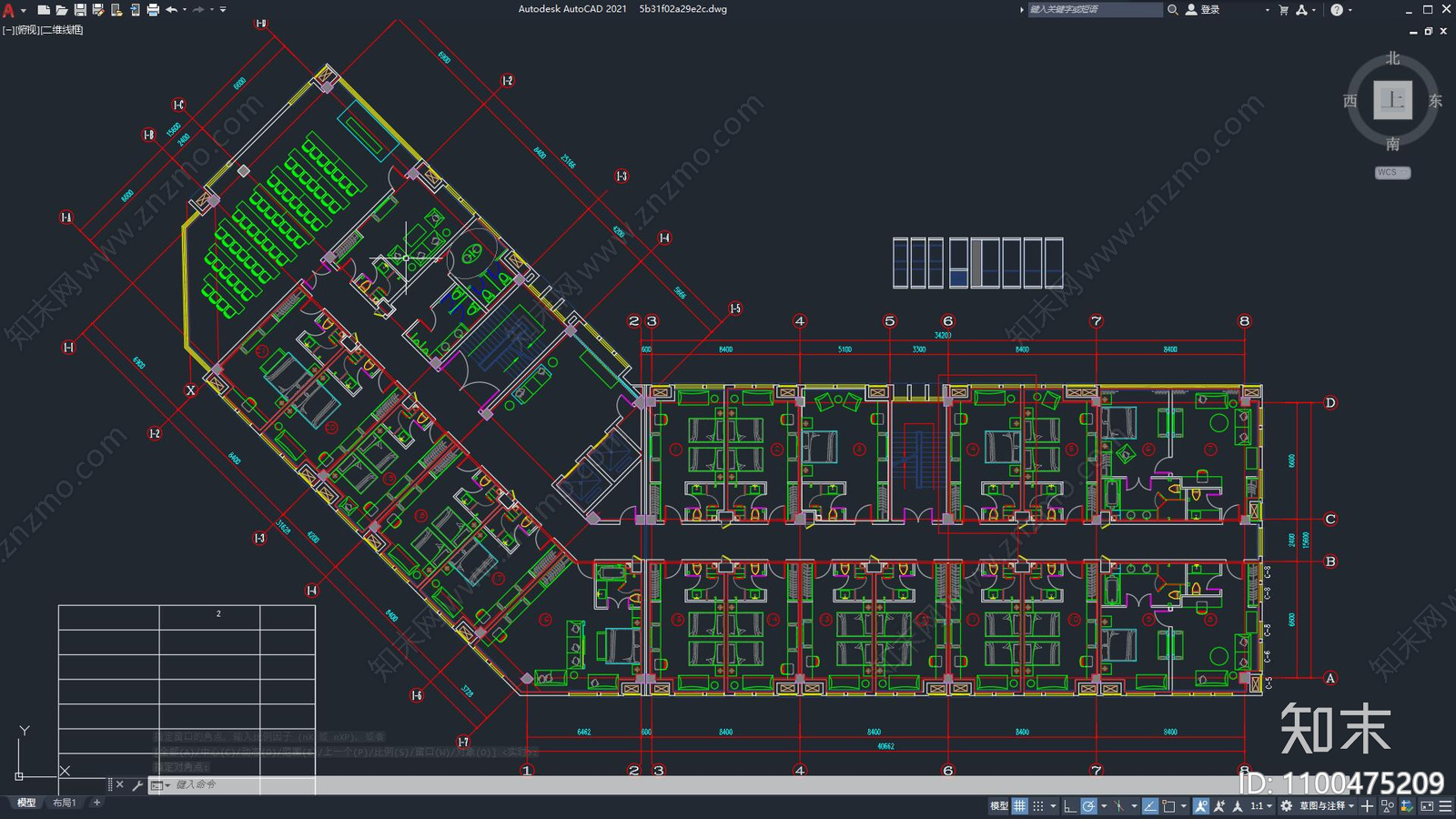This screenshot has width=1456, height=819.
Task: Select the 模型 model tab
Action: [x=26, y=803]
